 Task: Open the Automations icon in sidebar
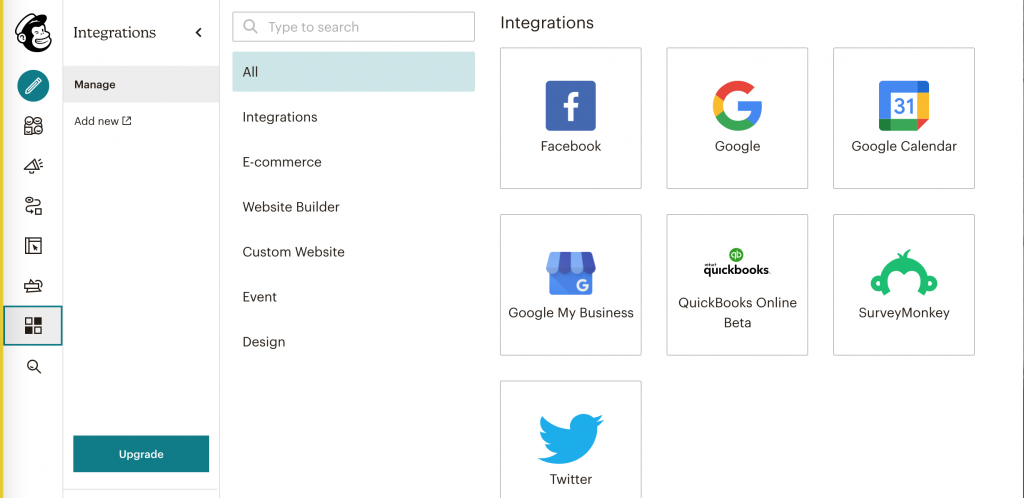(33, 206)
